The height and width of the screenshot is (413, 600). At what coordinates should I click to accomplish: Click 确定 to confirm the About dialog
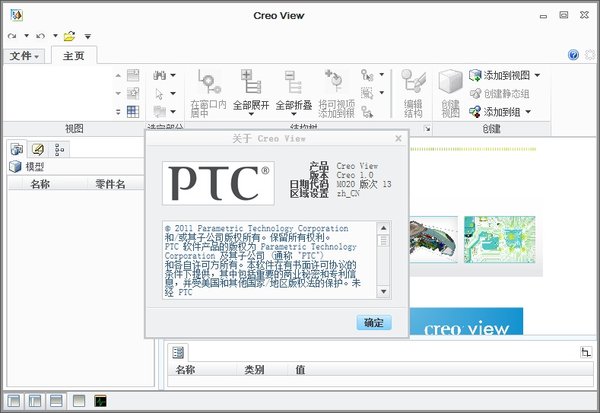click(374, 322)
